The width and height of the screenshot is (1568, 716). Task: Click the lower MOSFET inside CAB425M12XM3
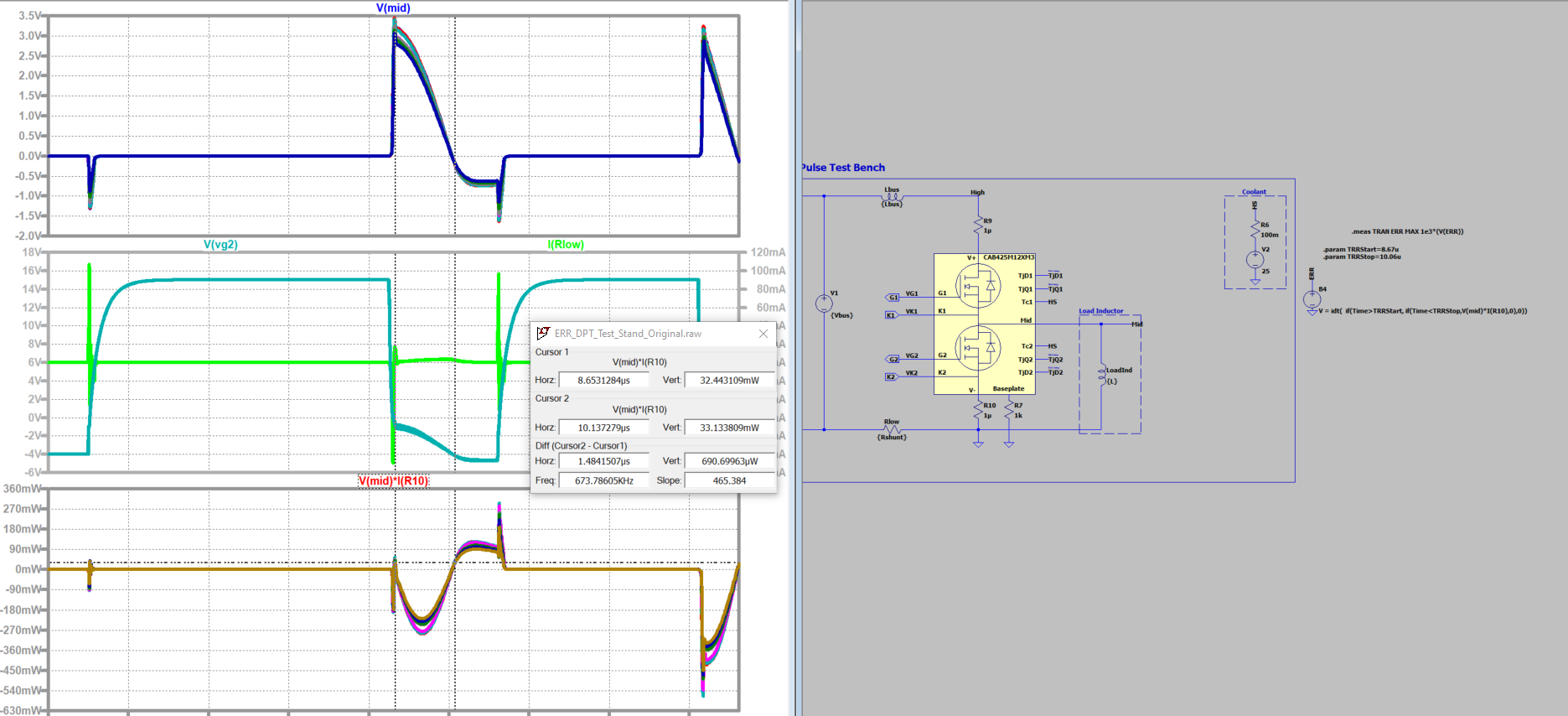pyautogui.click(x=978, y=347)
